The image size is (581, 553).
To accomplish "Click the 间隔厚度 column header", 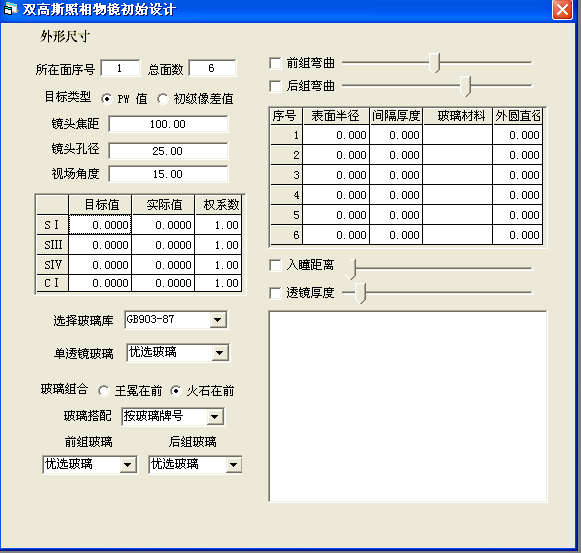I will click(x=396, y=116).
